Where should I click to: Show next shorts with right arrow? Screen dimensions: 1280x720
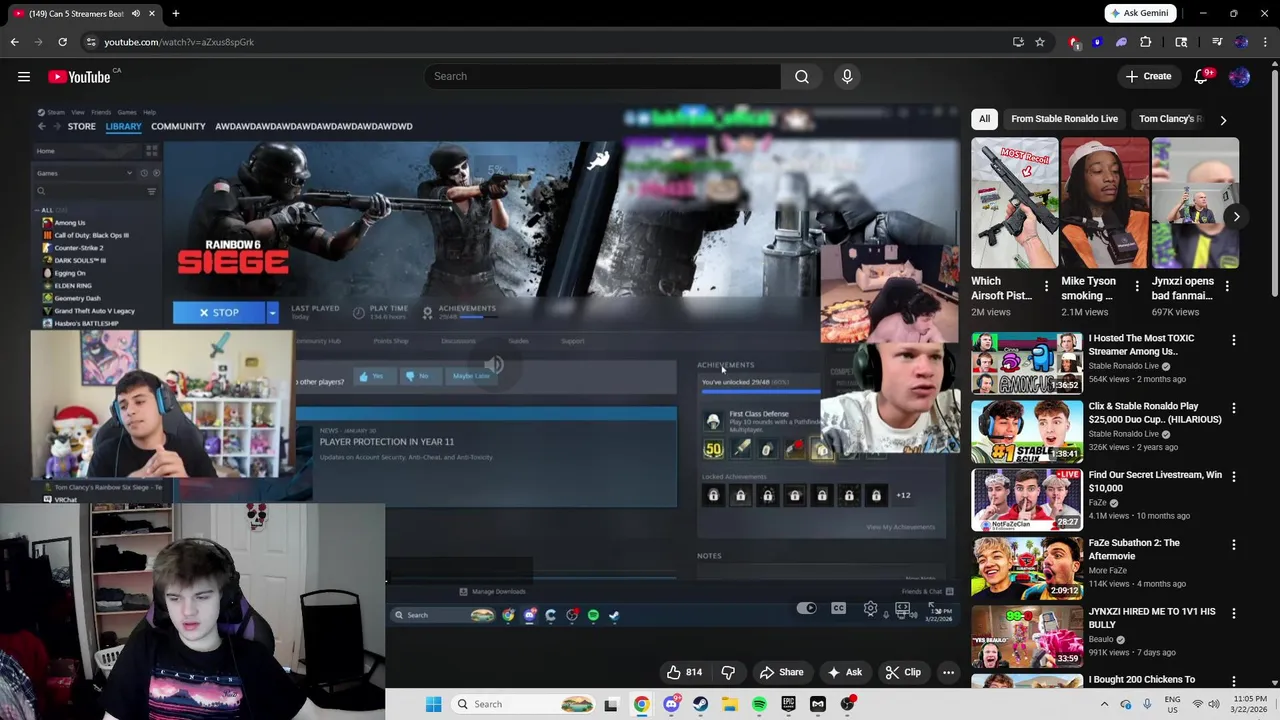coord(1236,217)
